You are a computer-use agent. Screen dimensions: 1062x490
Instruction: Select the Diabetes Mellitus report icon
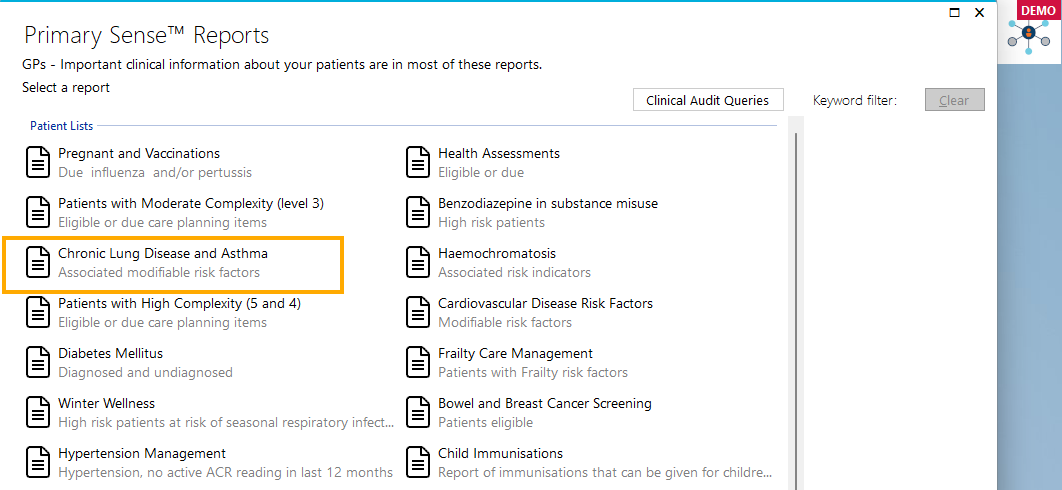coord(38,362)
